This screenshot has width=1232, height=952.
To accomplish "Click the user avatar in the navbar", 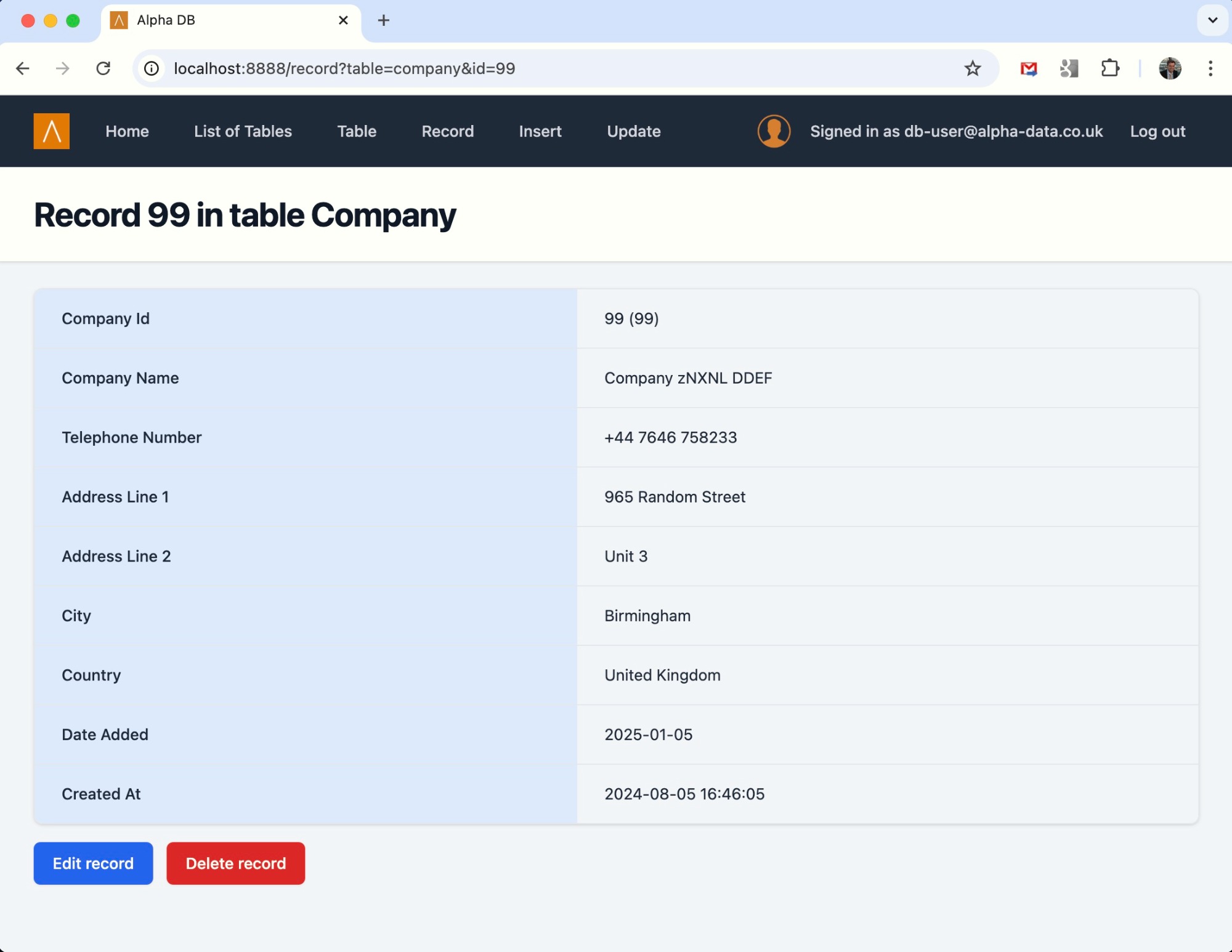I will [x=774, y=131].
